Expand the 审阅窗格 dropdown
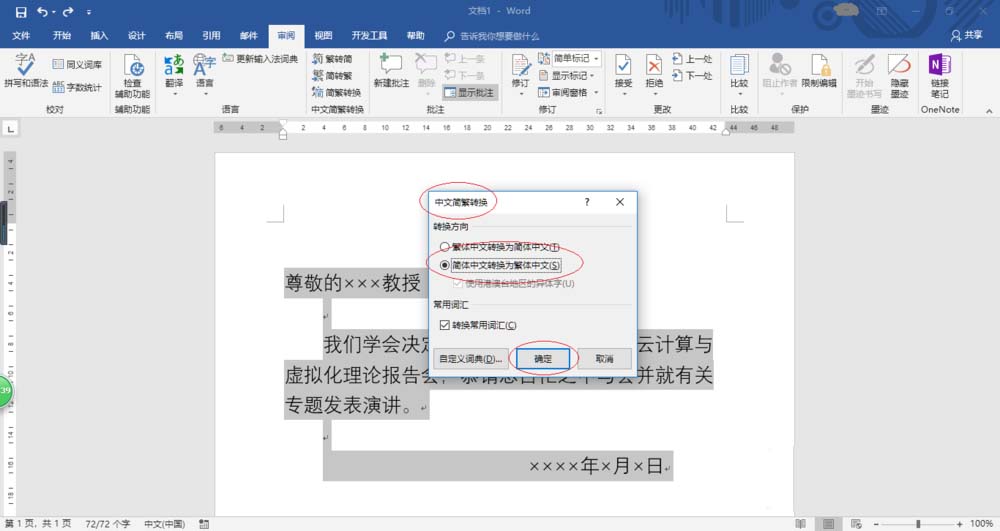This screenshot has height=531, width=1000. point(596,93)
